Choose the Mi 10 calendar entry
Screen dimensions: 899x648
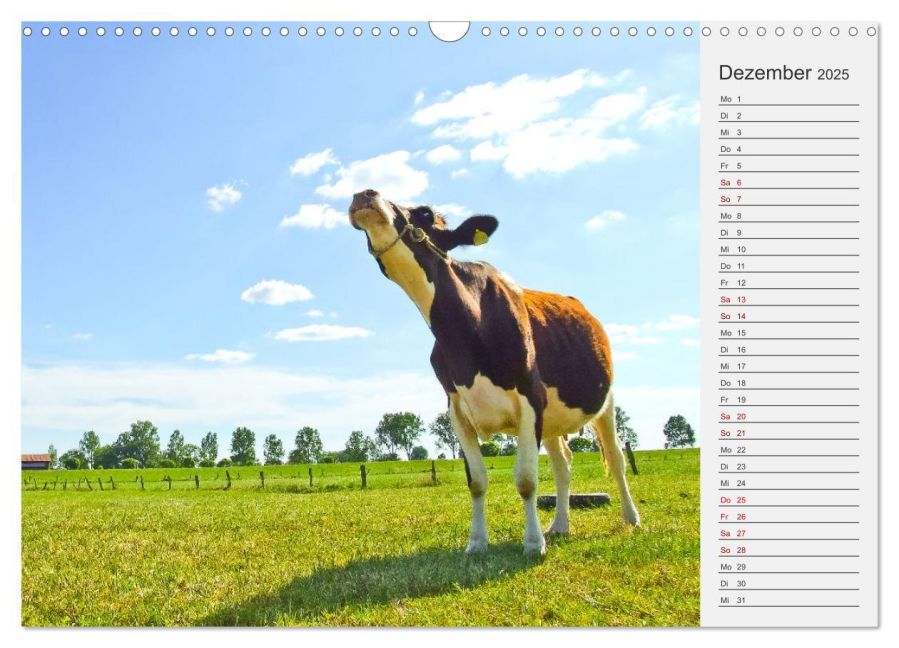789,249
